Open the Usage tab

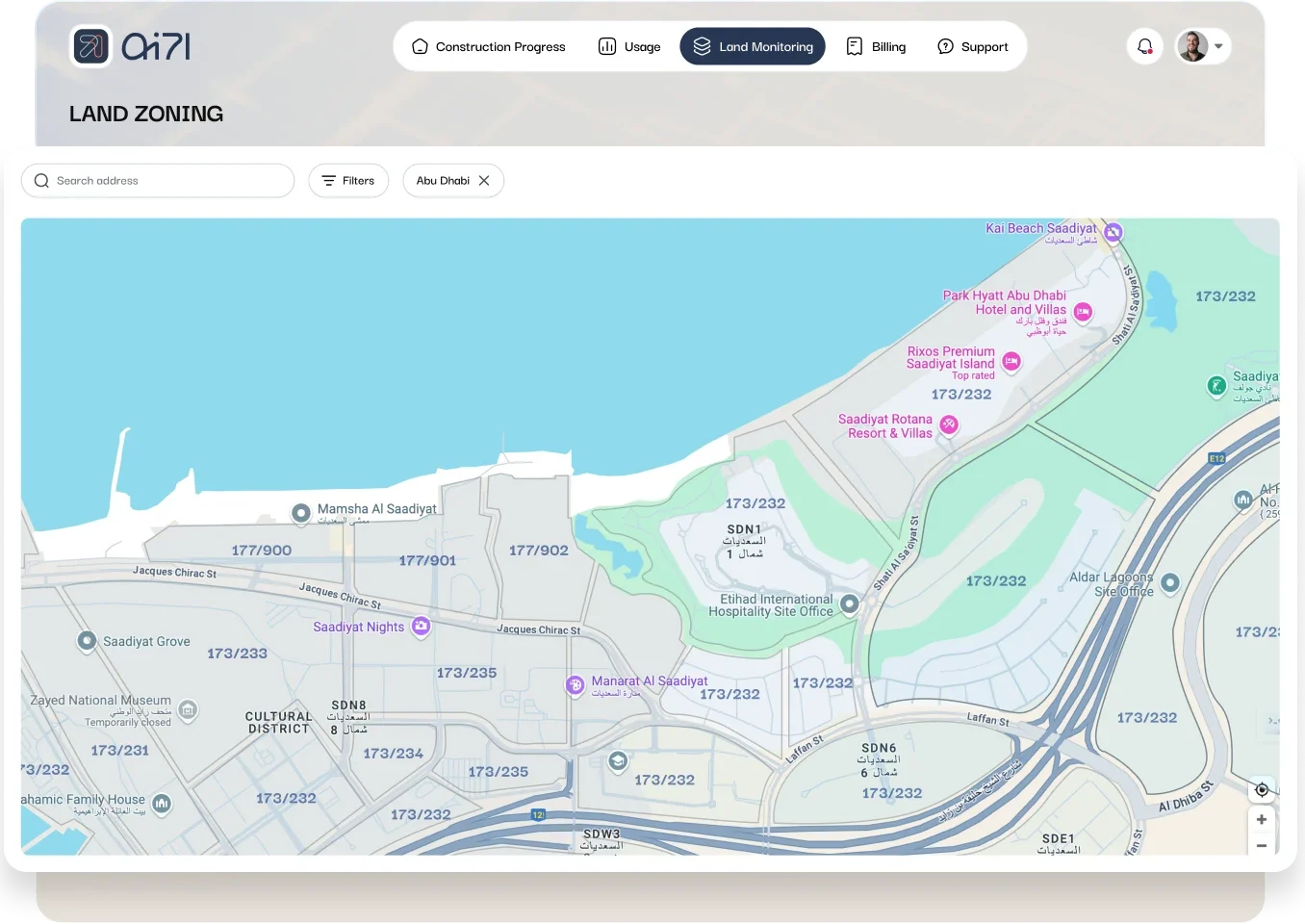629,46
